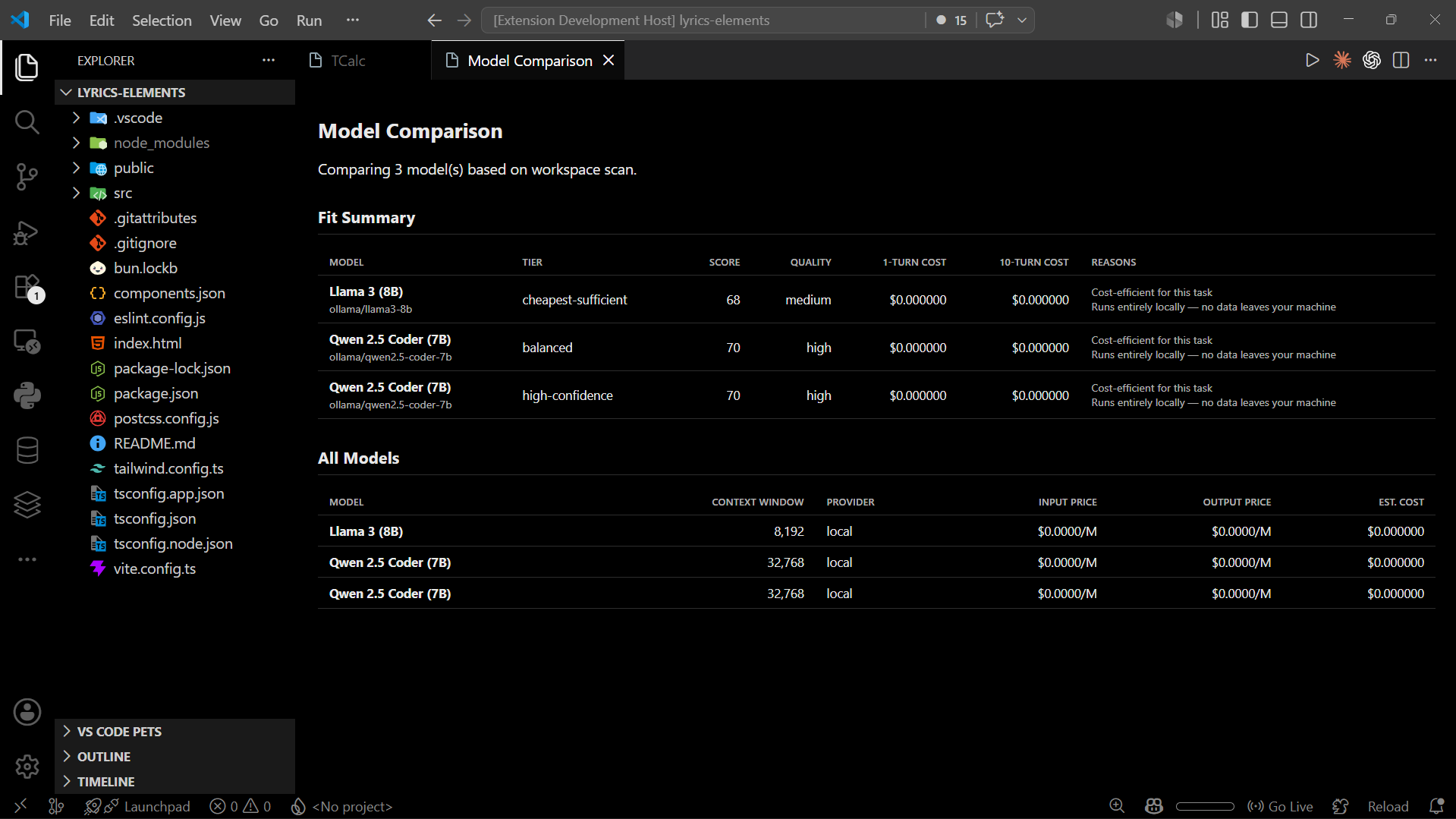Viewport: 1456px width, 819px height.
Task: Go forward using the title bar arrow
Action: click(x=464, y=20)
